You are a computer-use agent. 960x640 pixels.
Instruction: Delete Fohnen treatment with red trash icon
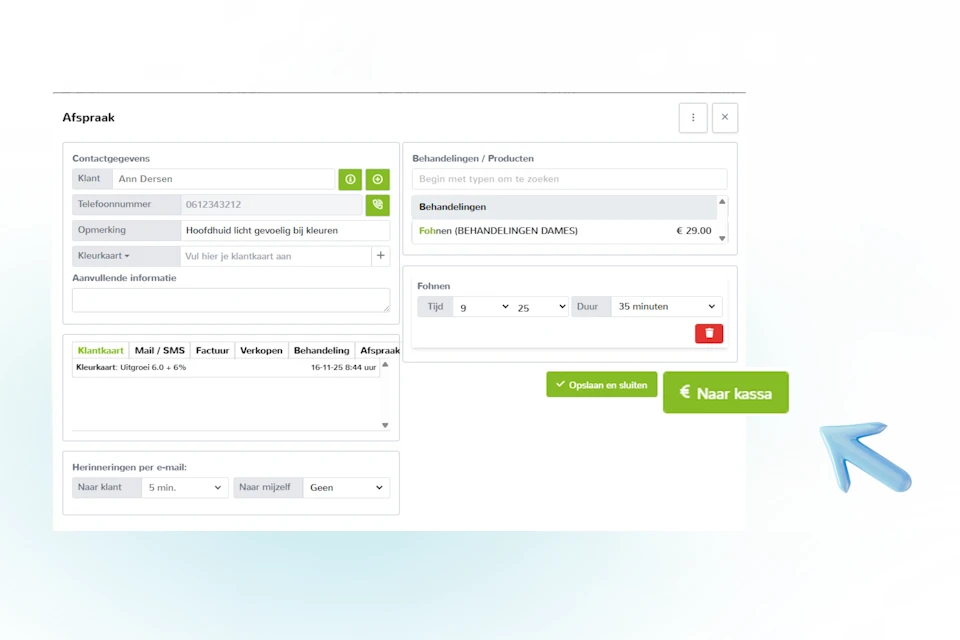click(x=709, y=333)
